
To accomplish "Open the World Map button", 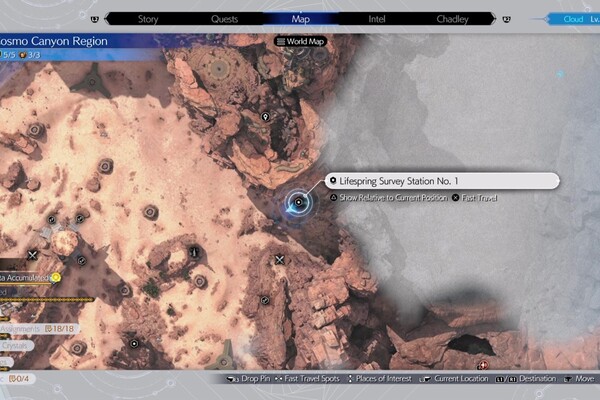I will pyautogui.click(x=300, y=41).
